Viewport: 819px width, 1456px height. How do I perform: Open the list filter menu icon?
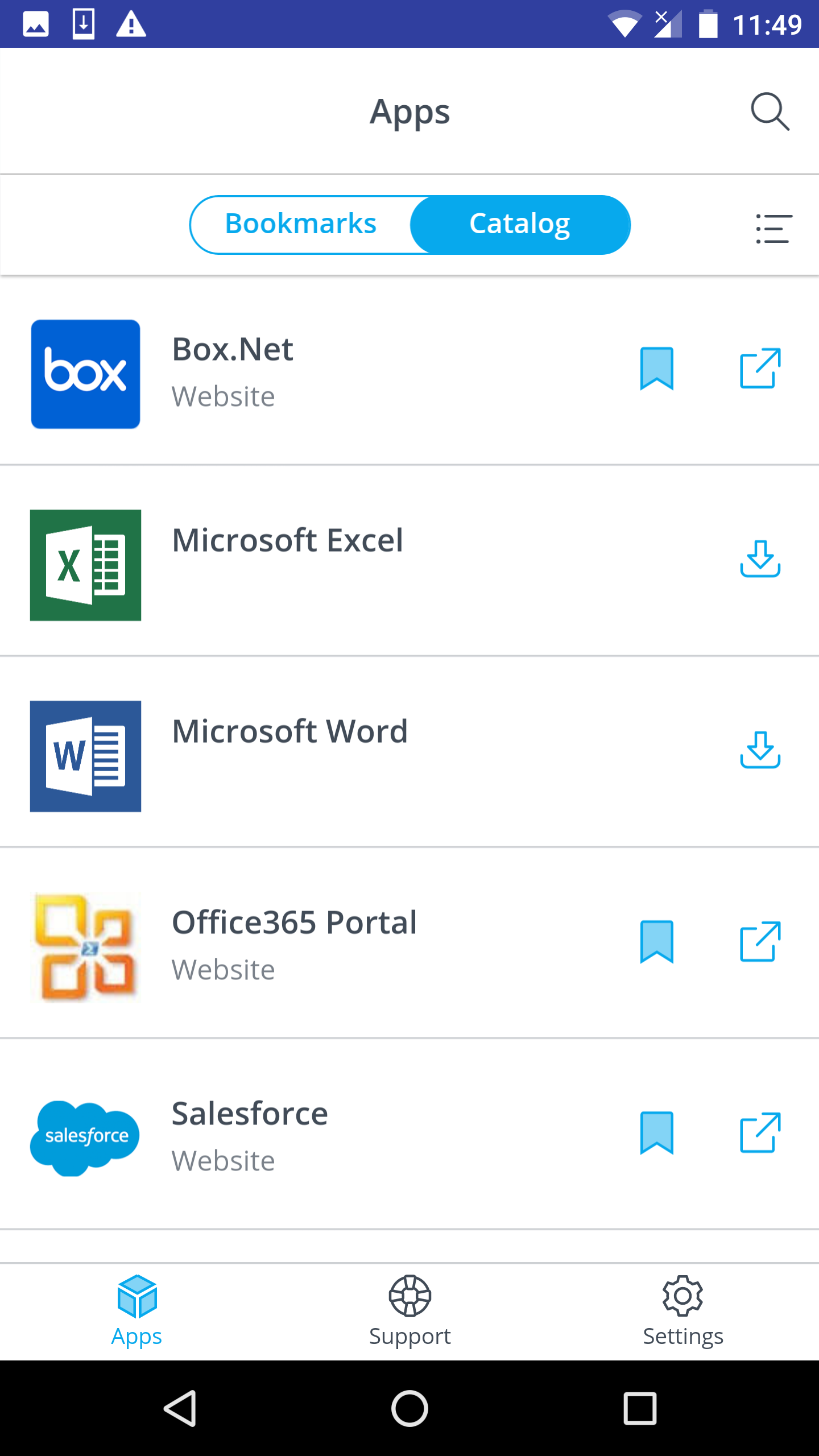773,229
